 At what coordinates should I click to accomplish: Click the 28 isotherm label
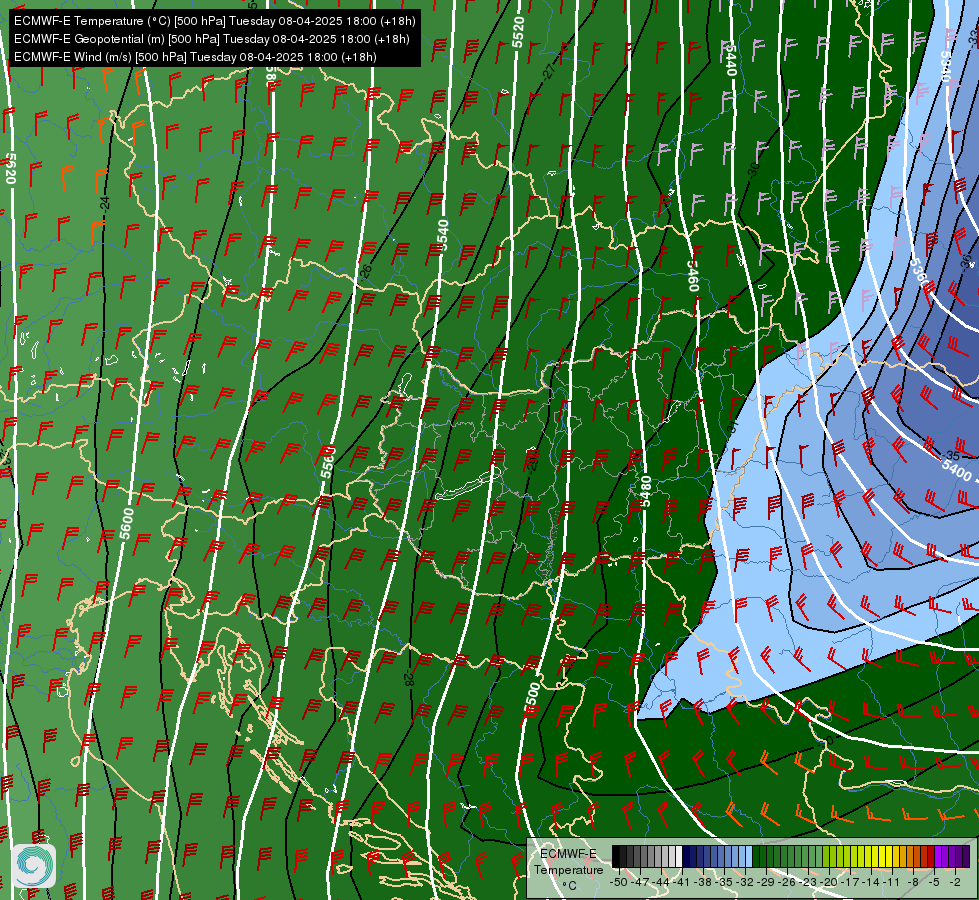pyautogui.click(x=409, y=680)
